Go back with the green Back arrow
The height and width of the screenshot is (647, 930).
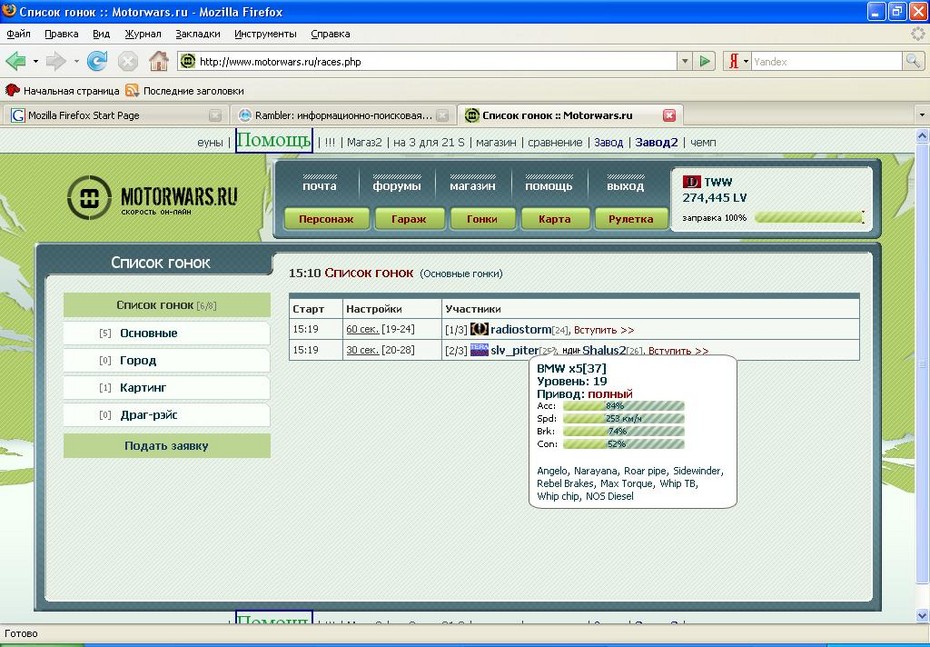(x=15, y=61)
